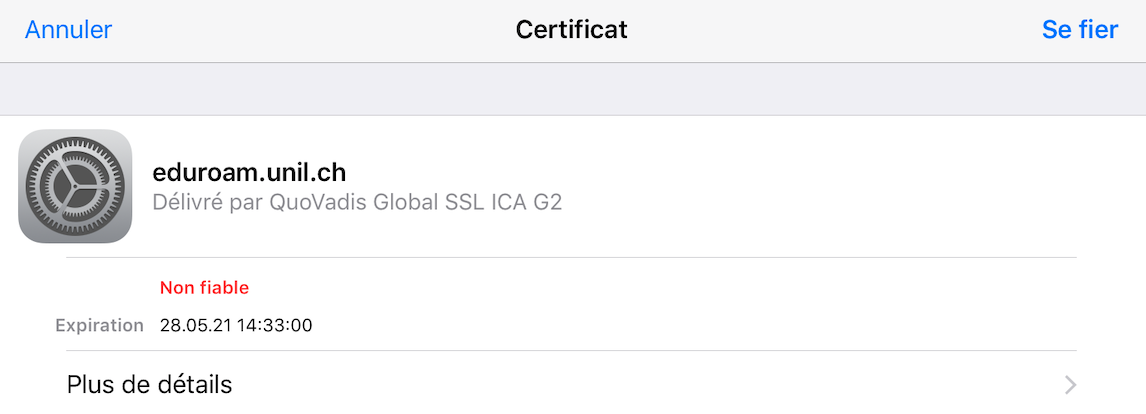Tap Annuler to cancel
Image resolution: width=1146 pixels, height=414 pixels.
click(68, 30)
